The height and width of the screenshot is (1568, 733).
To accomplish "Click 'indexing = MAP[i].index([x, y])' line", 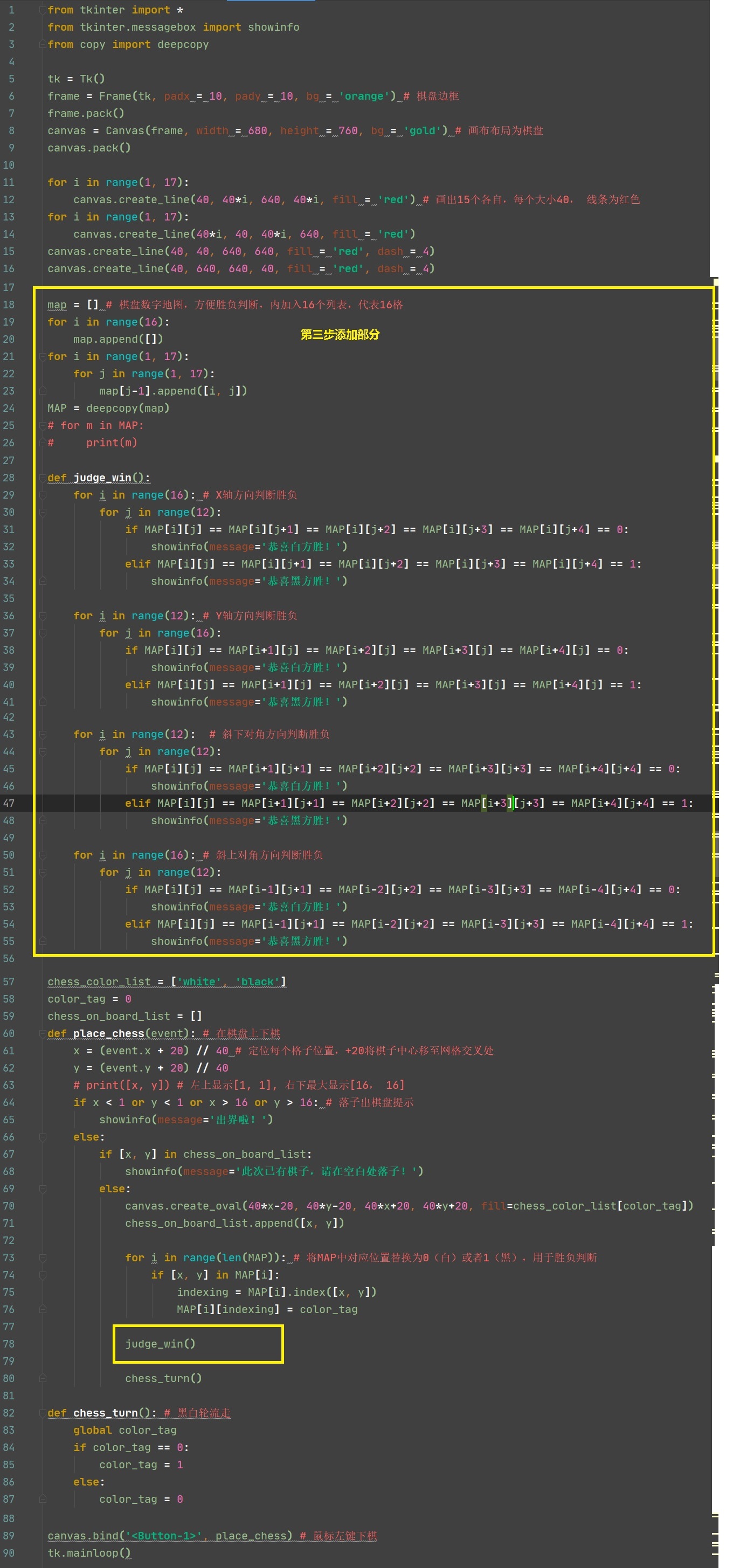I will tap(276, 1292).
